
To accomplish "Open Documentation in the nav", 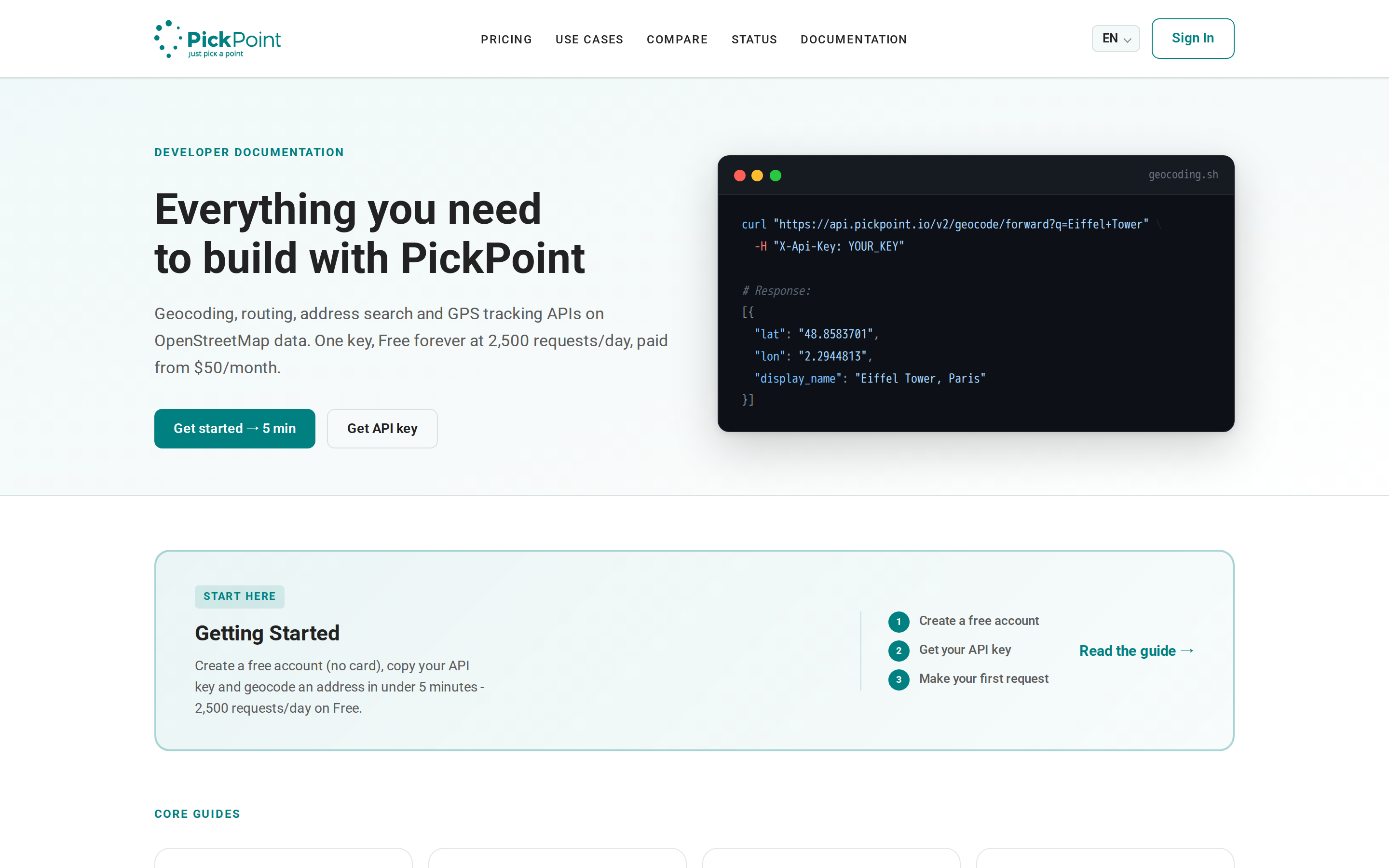I will click(x=854, y=40).
